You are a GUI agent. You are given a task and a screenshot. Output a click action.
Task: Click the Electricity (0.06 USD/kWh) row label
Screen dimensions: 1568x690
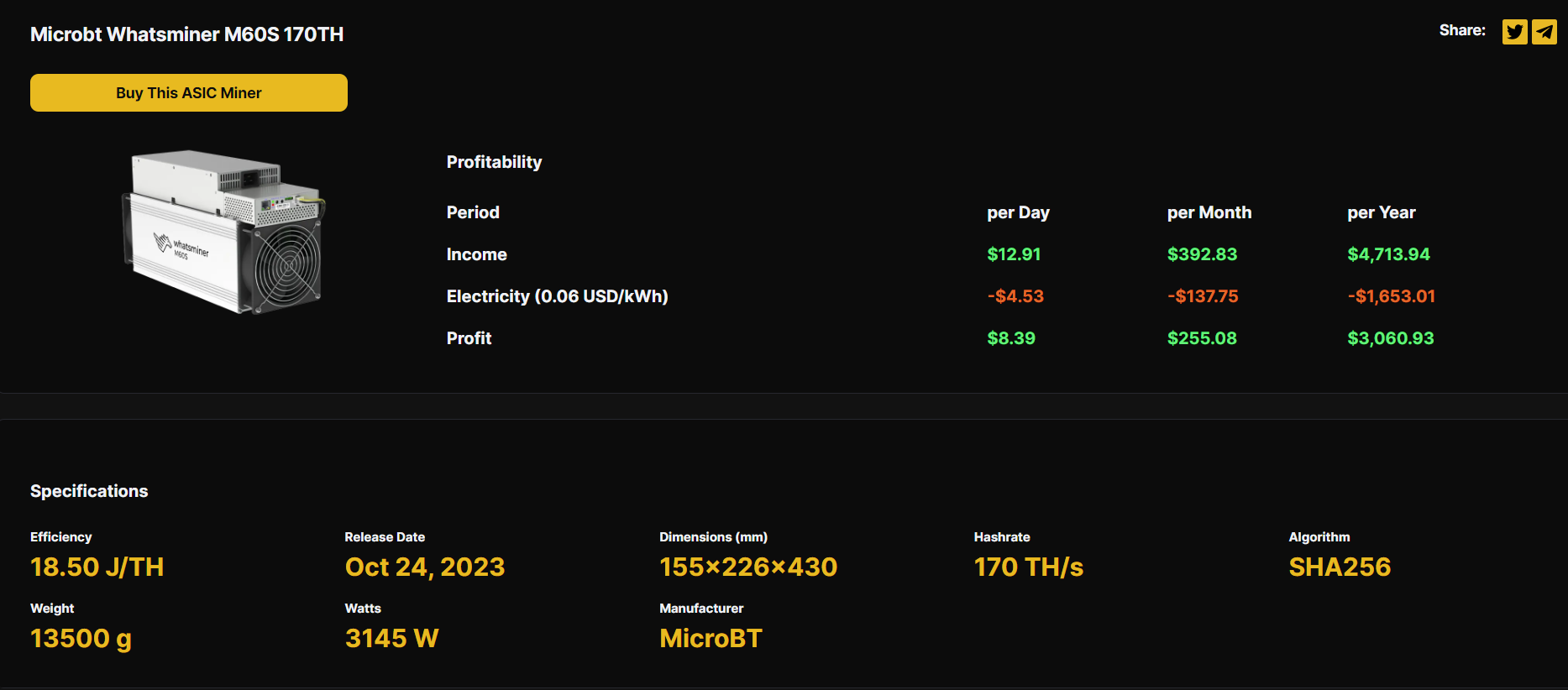557,296
